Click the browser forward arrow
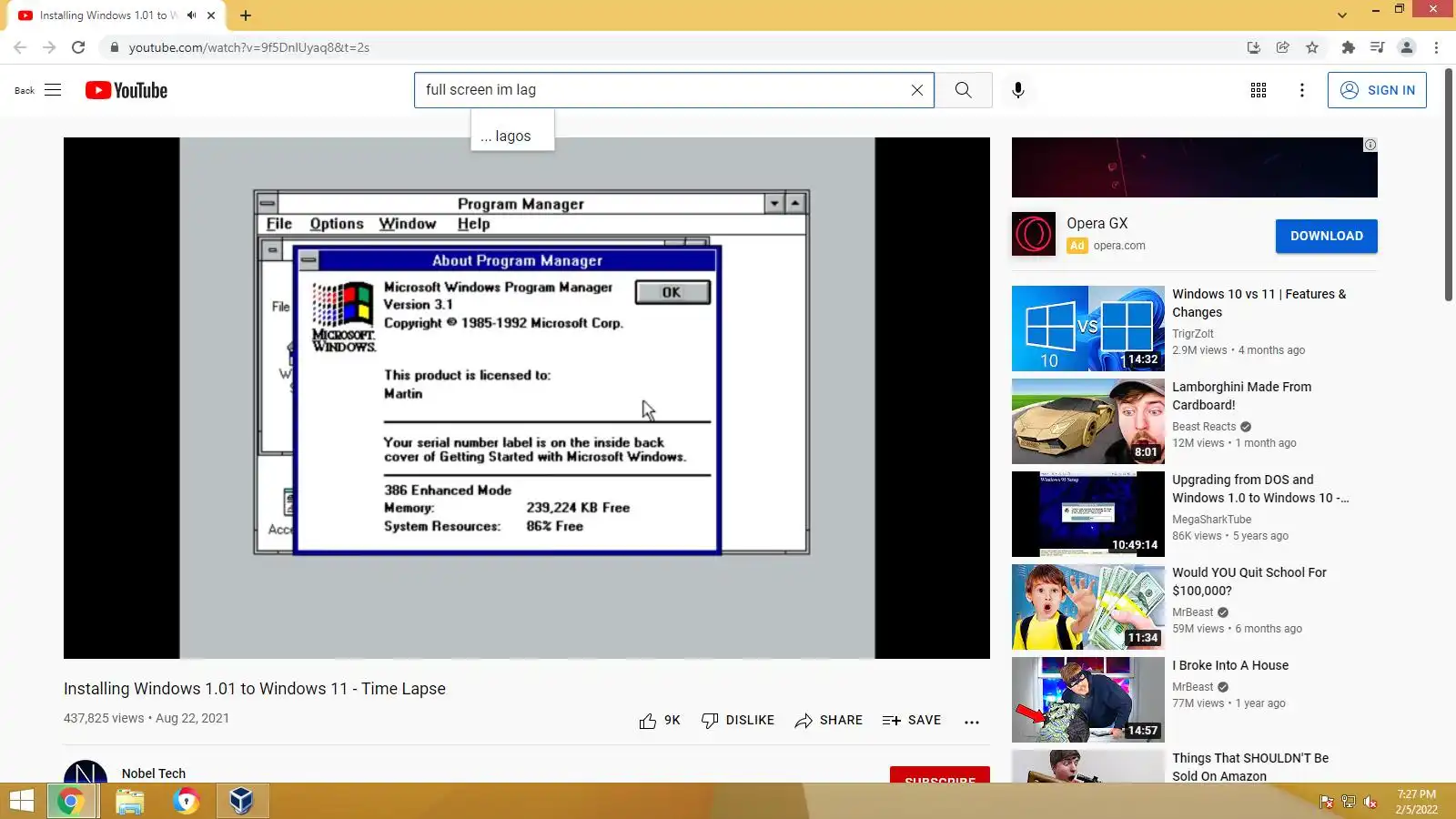1456x819 pixels. [49, 47]
